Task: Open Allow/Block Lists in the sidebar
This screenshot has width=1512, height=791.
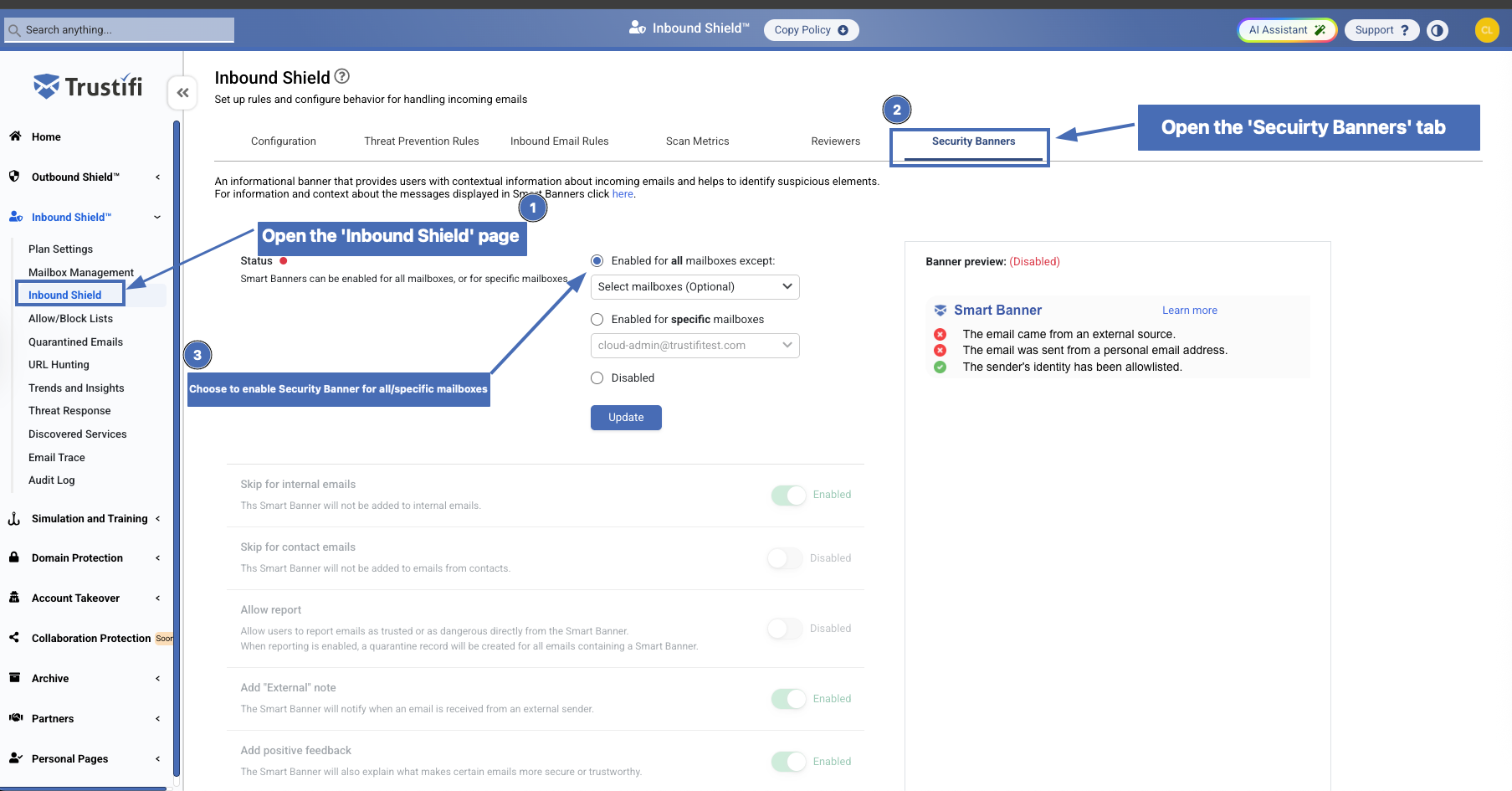Action: pyautogui.click(x=70, y=319)
